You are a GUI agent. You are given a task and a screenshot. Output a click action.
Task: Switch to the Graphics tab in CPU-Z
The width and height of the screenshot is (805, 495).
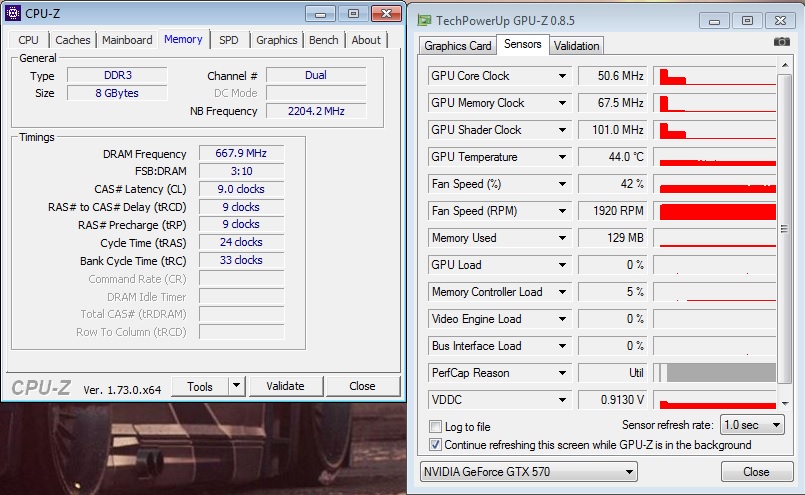pos(277,40)
